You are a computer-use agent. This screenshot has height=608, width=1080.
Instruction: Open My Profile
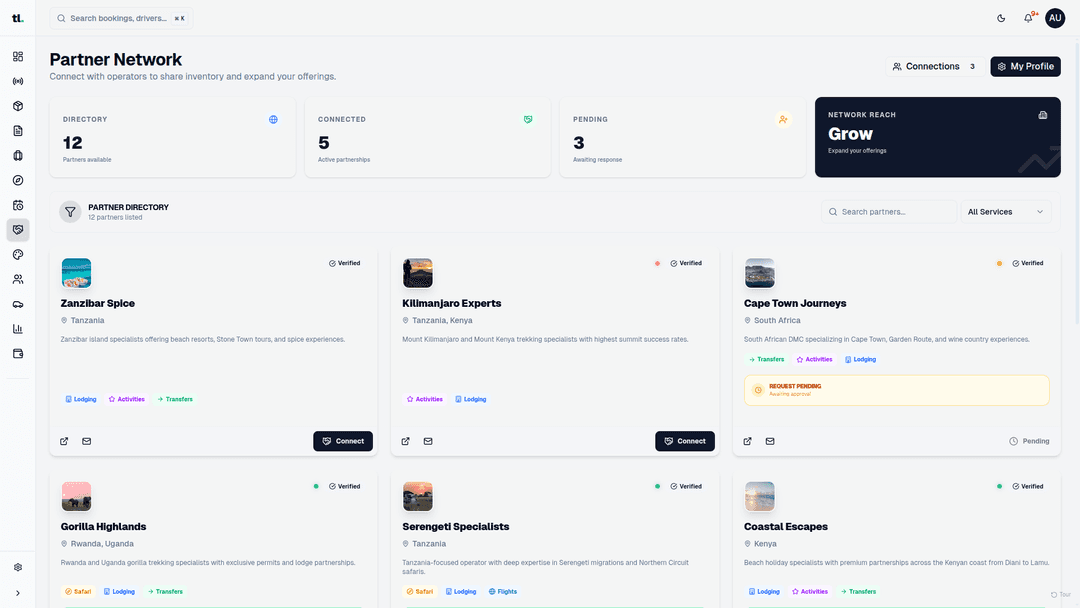(x=1025, y=66)
